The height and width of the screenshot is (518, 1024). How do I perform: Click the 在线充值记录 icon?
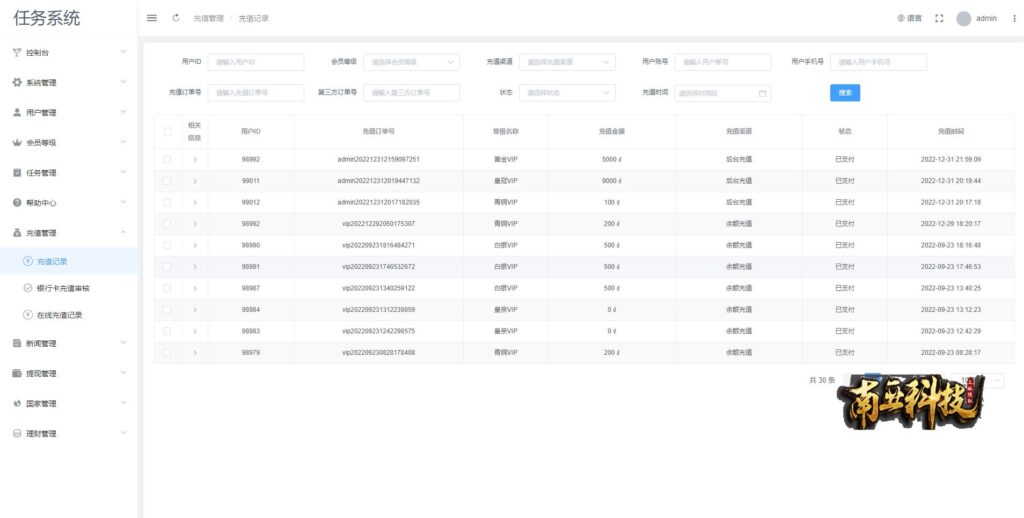click(27, 315)
